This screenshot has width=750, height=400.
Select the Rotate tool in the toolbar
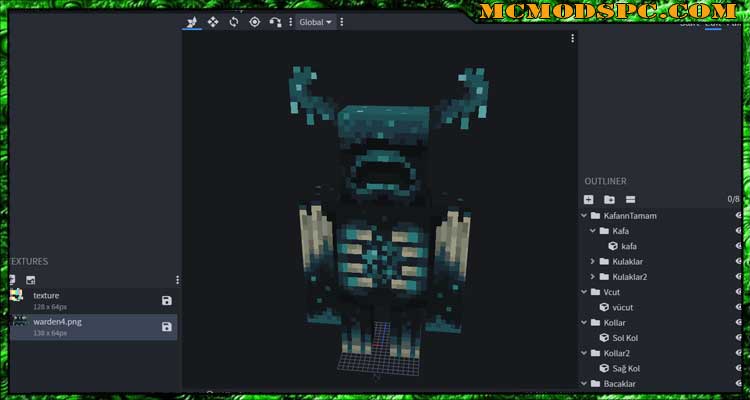coord(233,22)
